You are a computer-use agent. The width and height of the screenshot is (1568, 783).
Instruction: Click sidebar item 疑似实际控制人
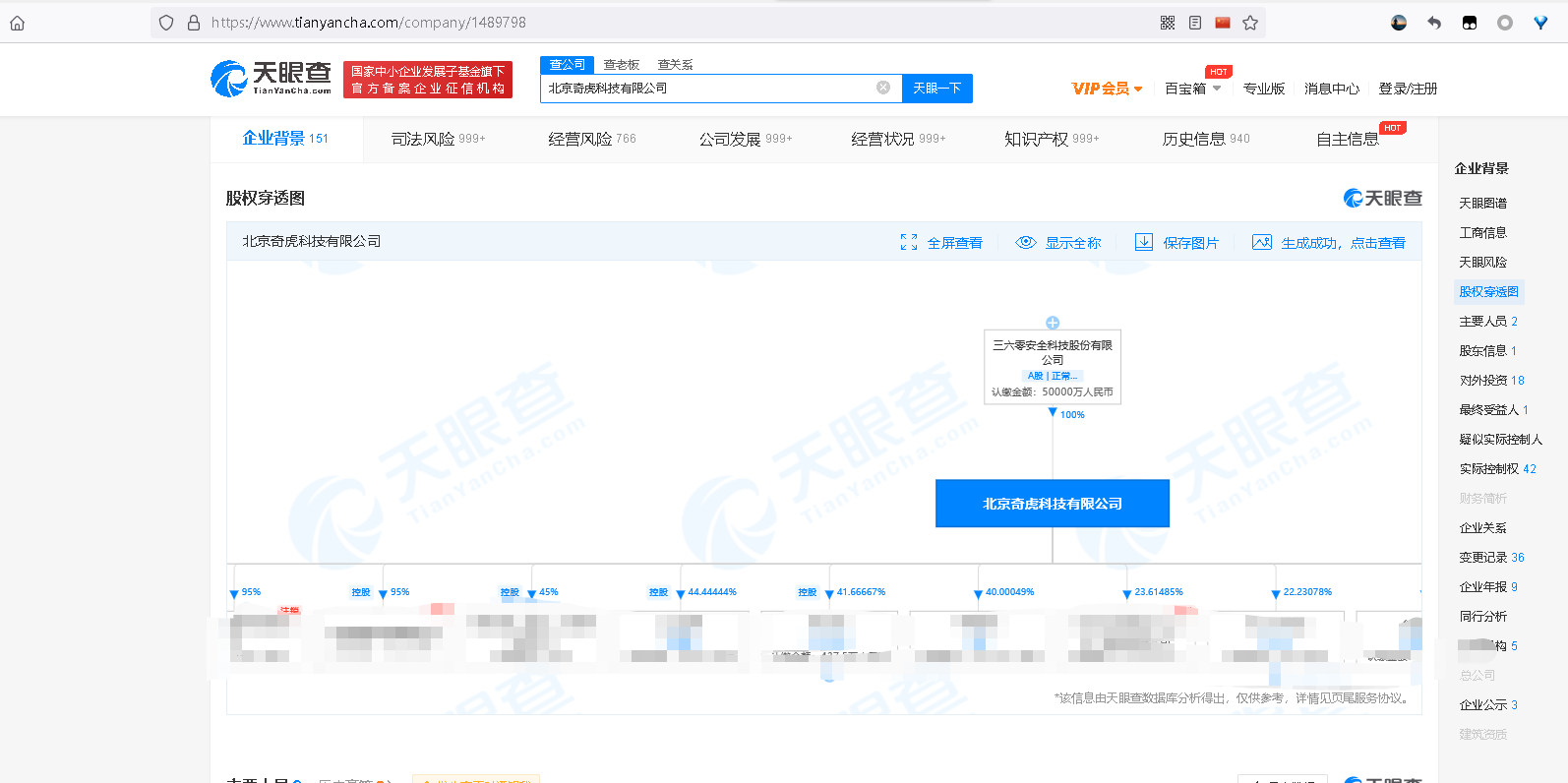pyautogui.click(x=1500, y=439)
